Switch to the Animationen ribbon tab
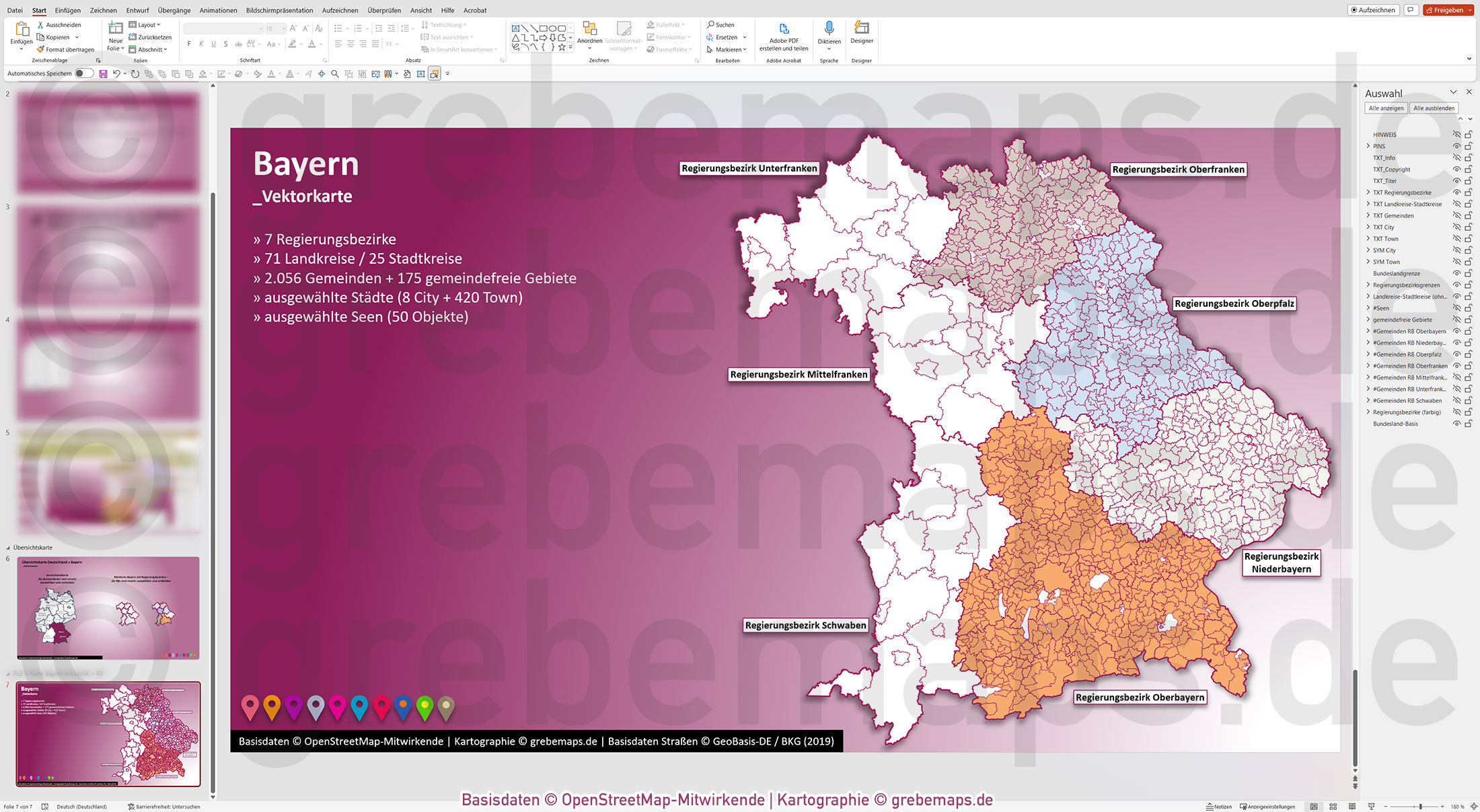 tap(218, 10)
